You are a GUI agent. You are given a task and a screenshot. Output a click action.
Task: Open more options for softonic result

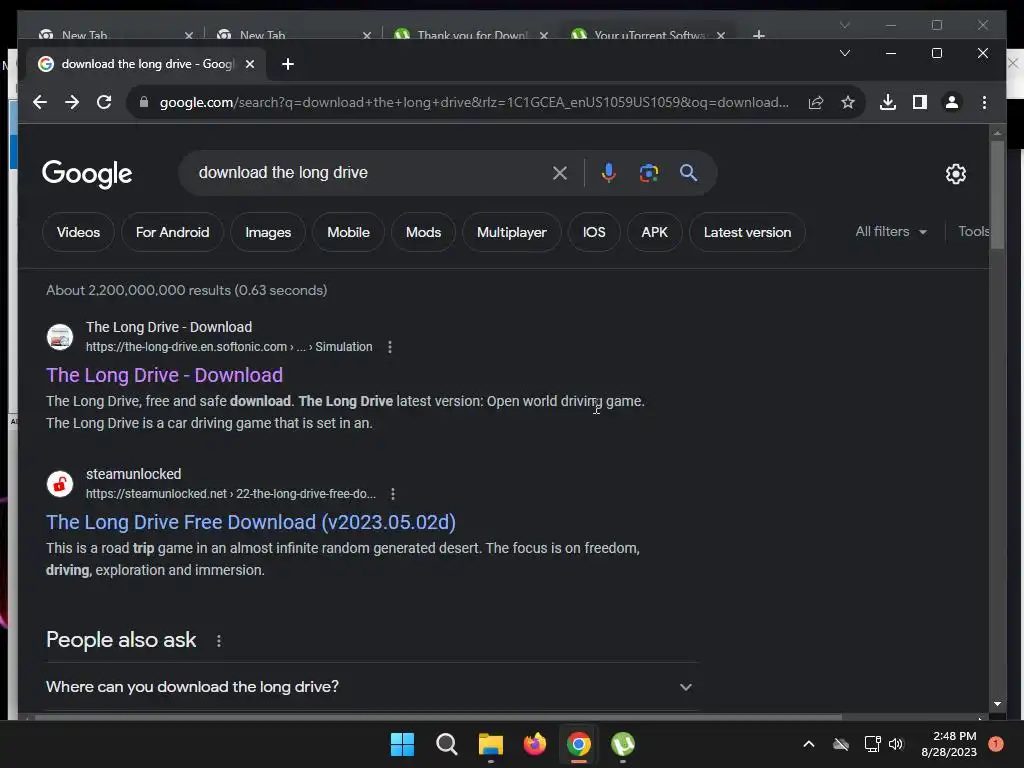pos(390,347)
